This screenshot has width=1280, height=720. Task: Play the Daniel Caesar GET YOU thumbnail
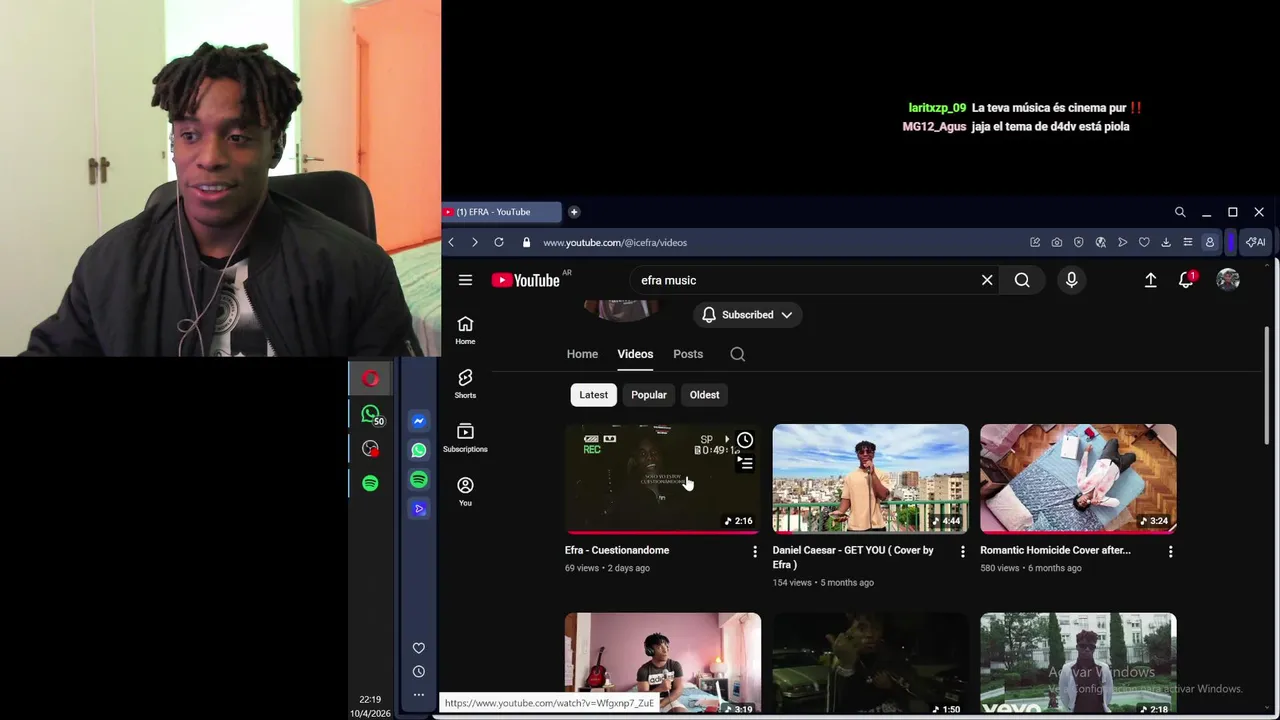click(871, 479)
